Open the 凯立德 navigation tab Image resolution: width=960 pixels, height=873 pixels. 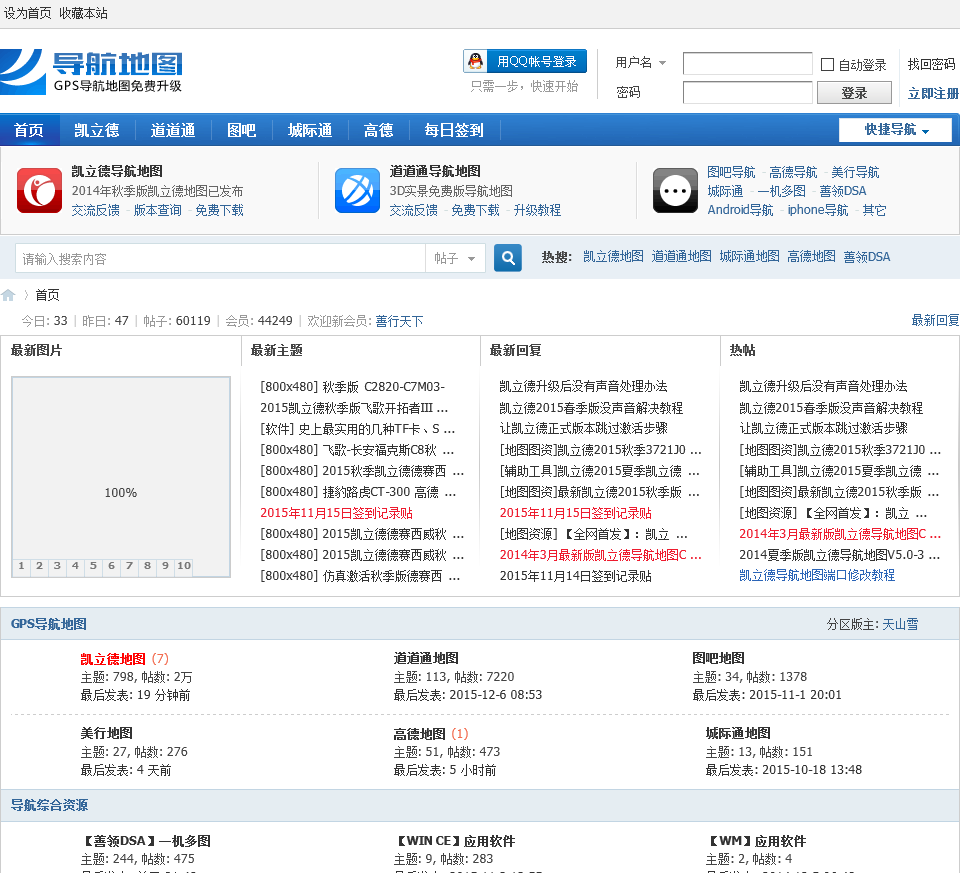[97, 130]
